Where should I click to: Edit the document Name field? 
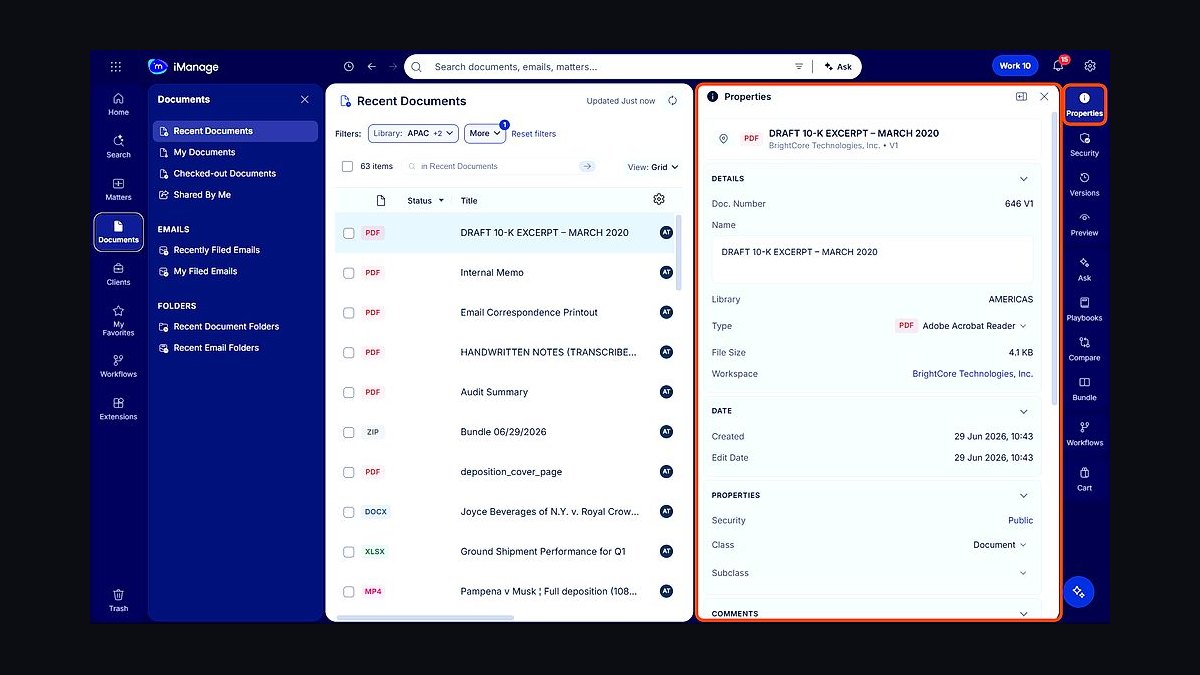click(x=872, y=260)
